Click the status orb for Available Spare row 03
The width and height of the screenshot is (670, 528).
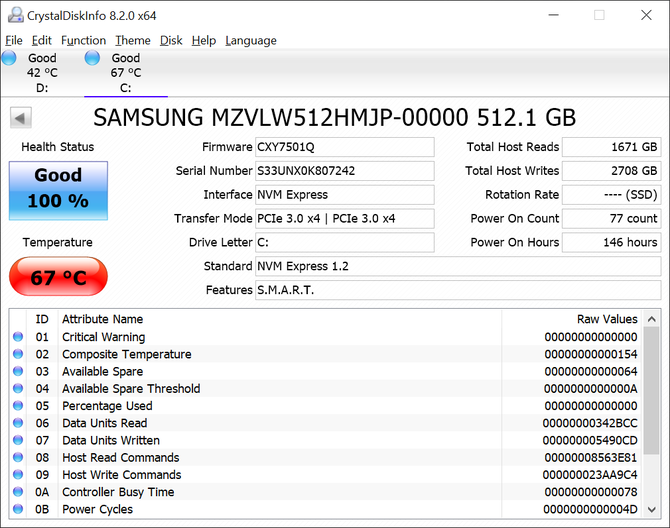coord(18,371)
